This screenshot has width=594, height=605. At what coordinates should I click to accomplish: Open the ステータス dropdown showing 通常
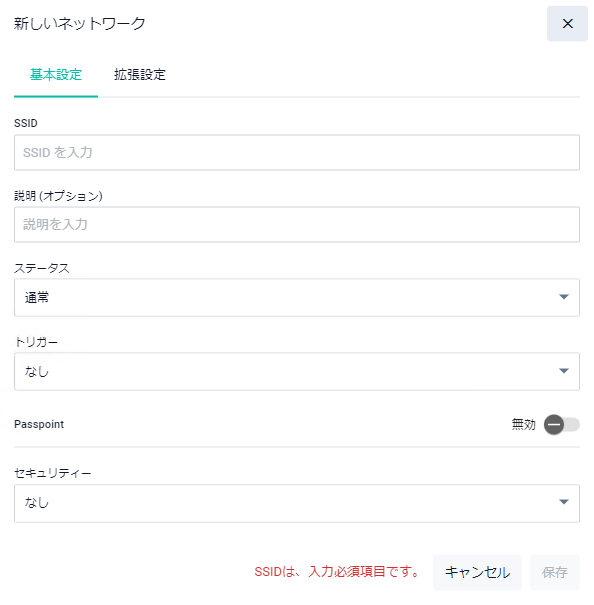tap(297, 297)
